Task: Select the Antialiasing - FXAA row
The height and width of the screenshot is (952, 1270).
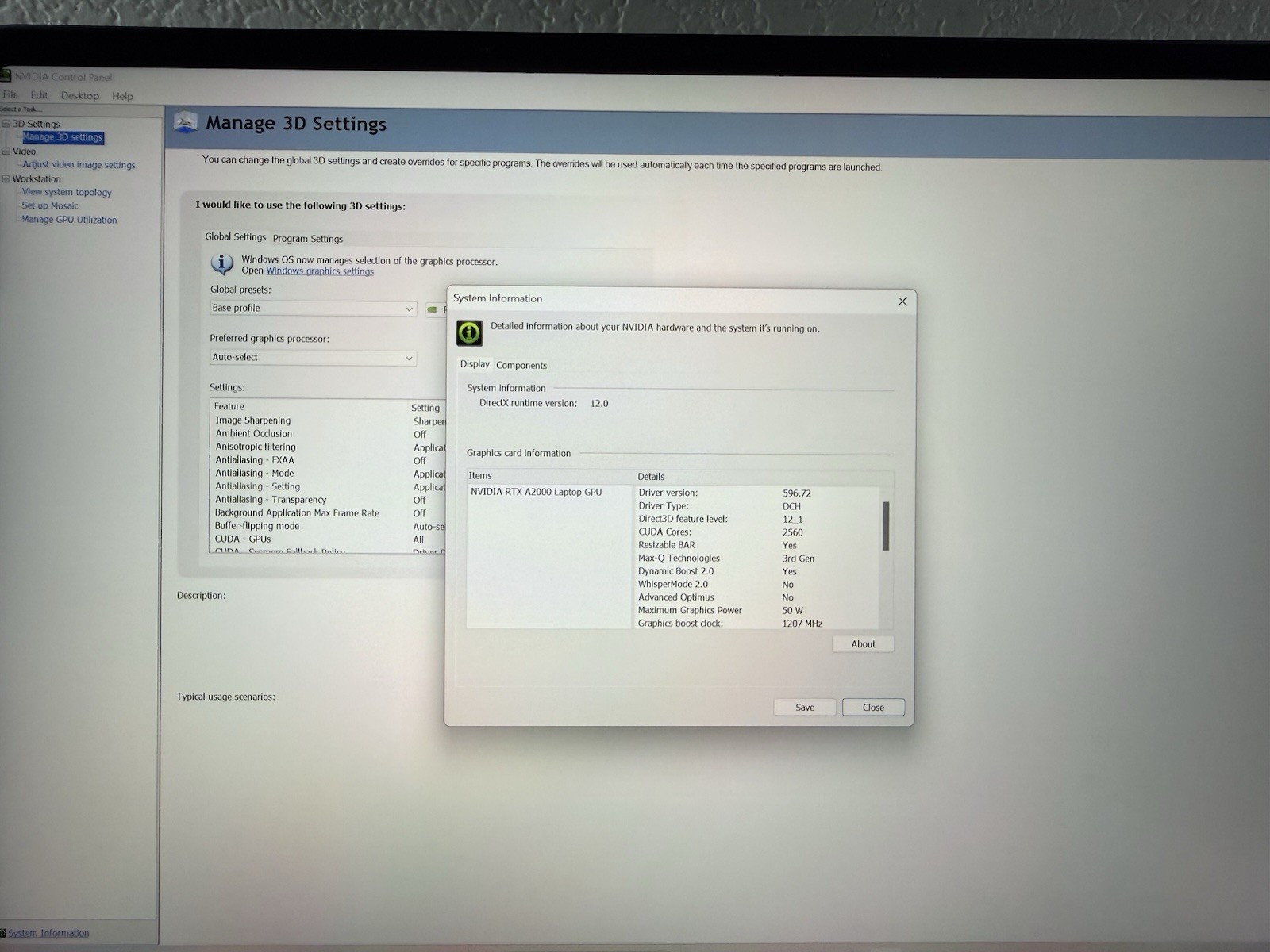Action: (329, 460)
